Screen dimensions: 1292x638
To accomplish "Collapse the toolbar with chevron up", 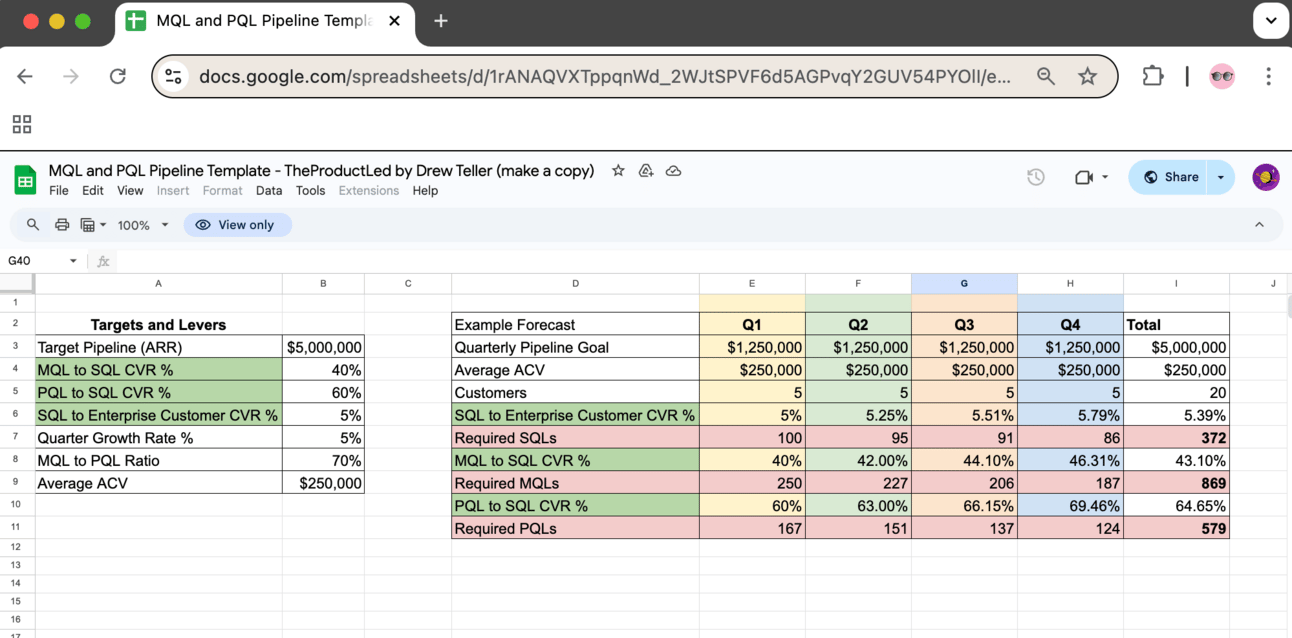I will tap(1259, 225).
